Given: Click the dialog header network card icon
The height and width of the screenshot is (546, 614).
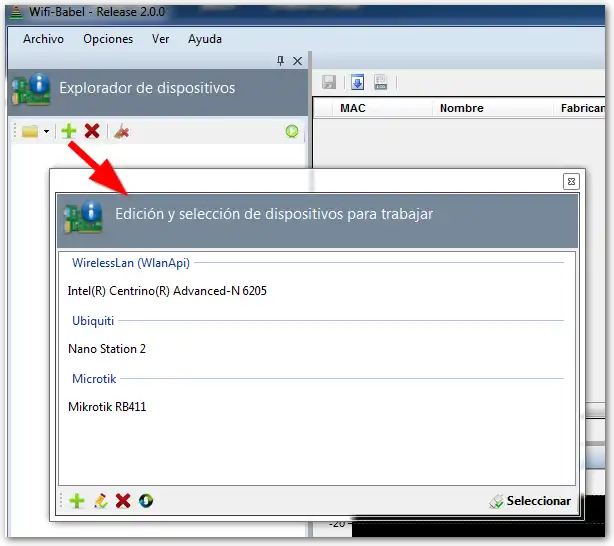Looking at the screenshot, I should [83, 217].
